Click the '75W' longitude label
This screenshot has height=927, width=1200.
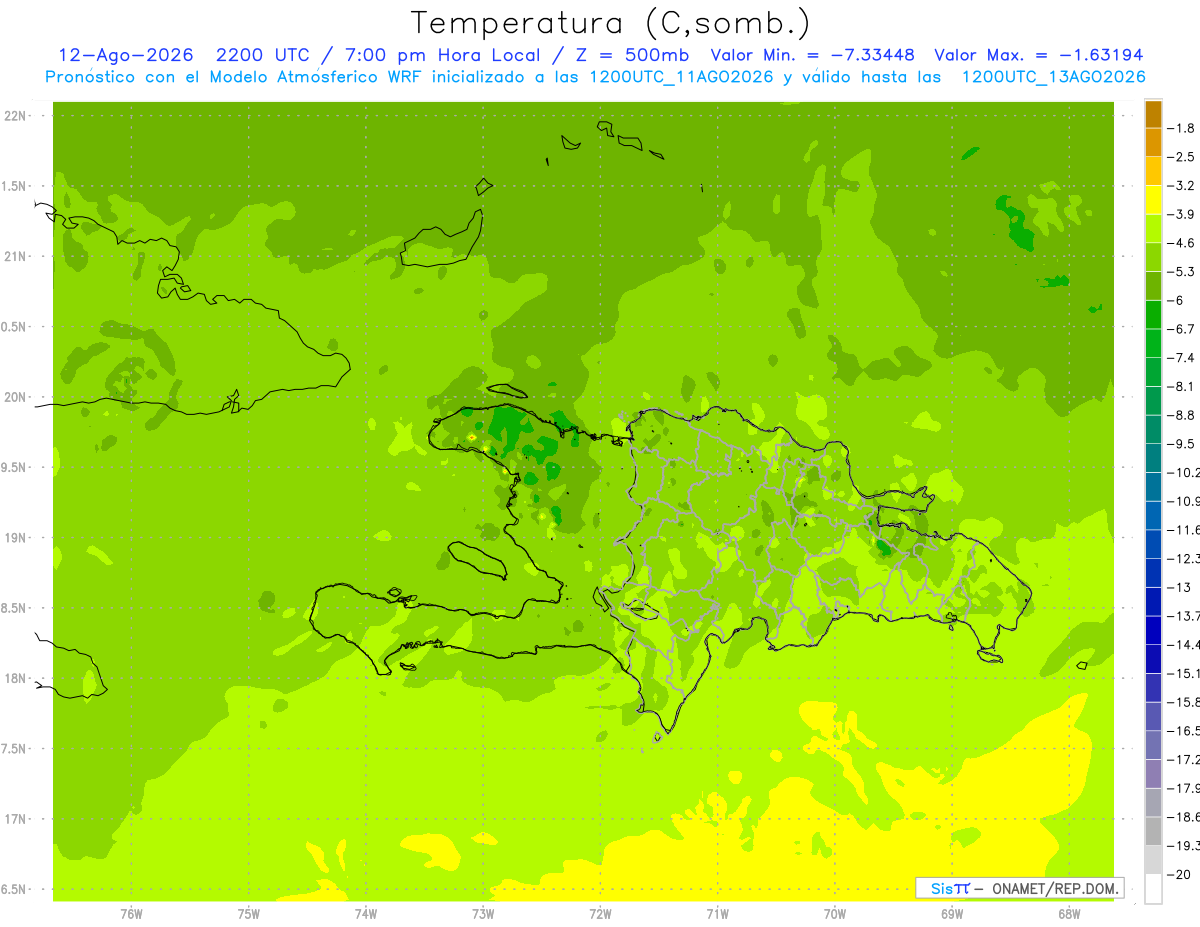click(x=249, y=913)
